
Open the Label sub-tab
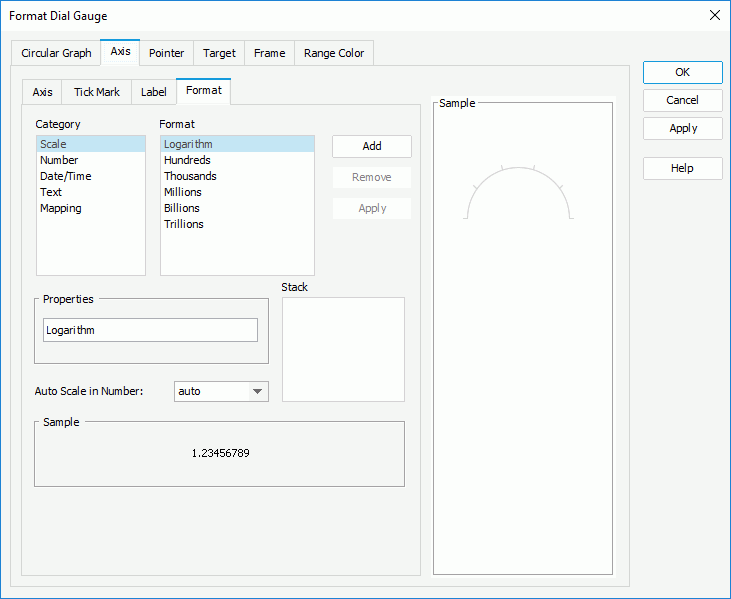(153, 92)
